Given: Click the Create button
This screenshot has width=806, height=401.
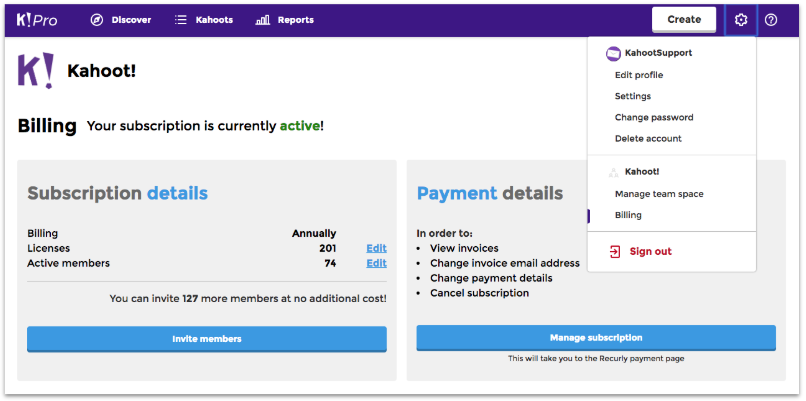Looking at the screenshot, I should pyautogui.click(x=684, y=20).
